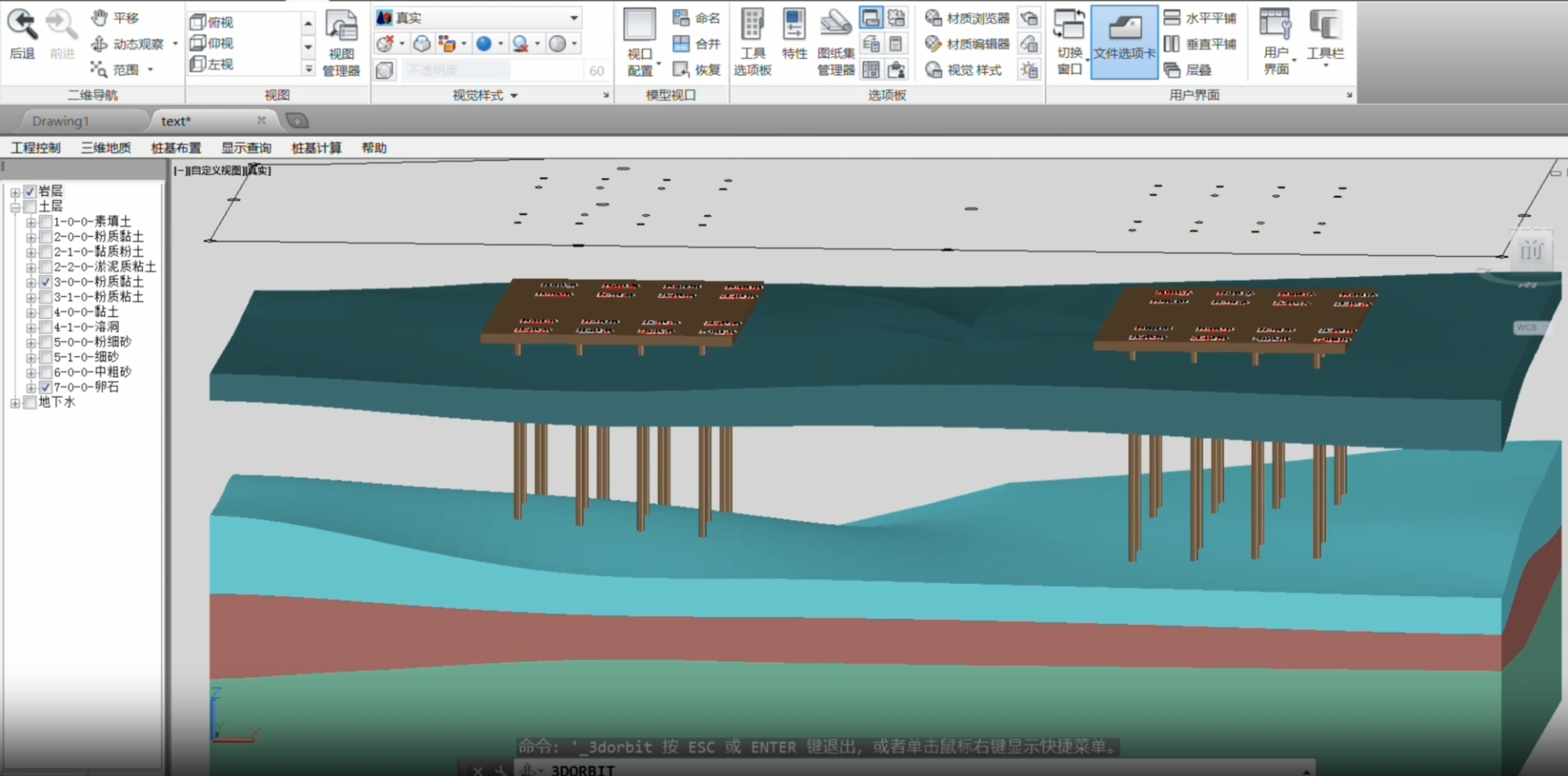Expand the 视觉样式 panel dropdown arrow

coord(514,96)
